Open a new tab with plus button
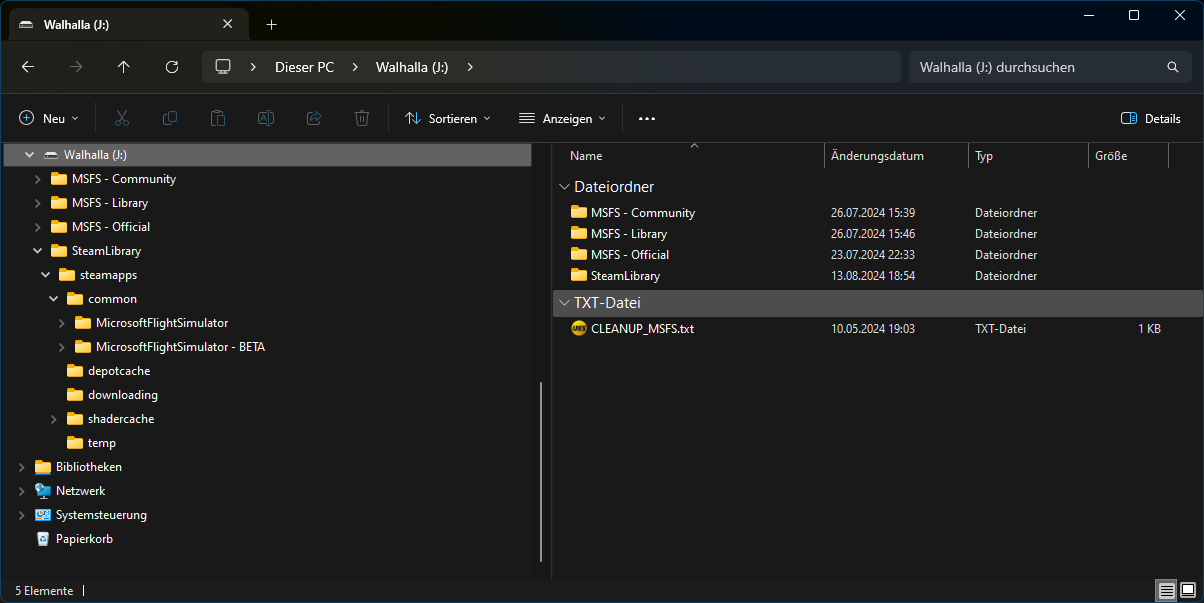1204x603 pixels. click(x=271, y=24)
